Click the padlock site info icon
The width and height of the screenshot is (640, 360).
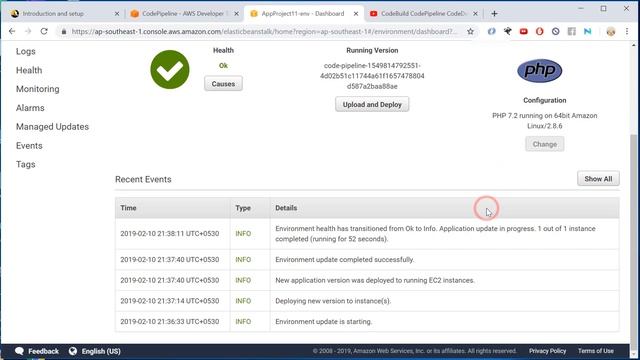(x=64, y=31)
